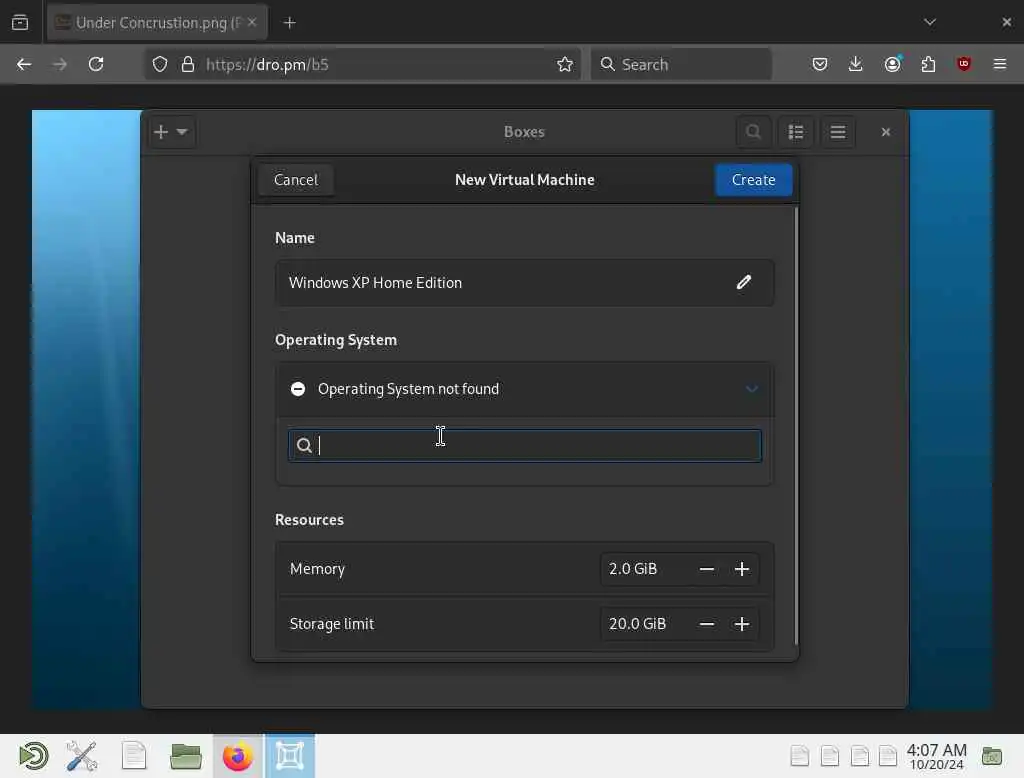Decrease Storage limit with minus button
Screen dimensions: 1024x778
pyautogui.click(x=706, y=624)
